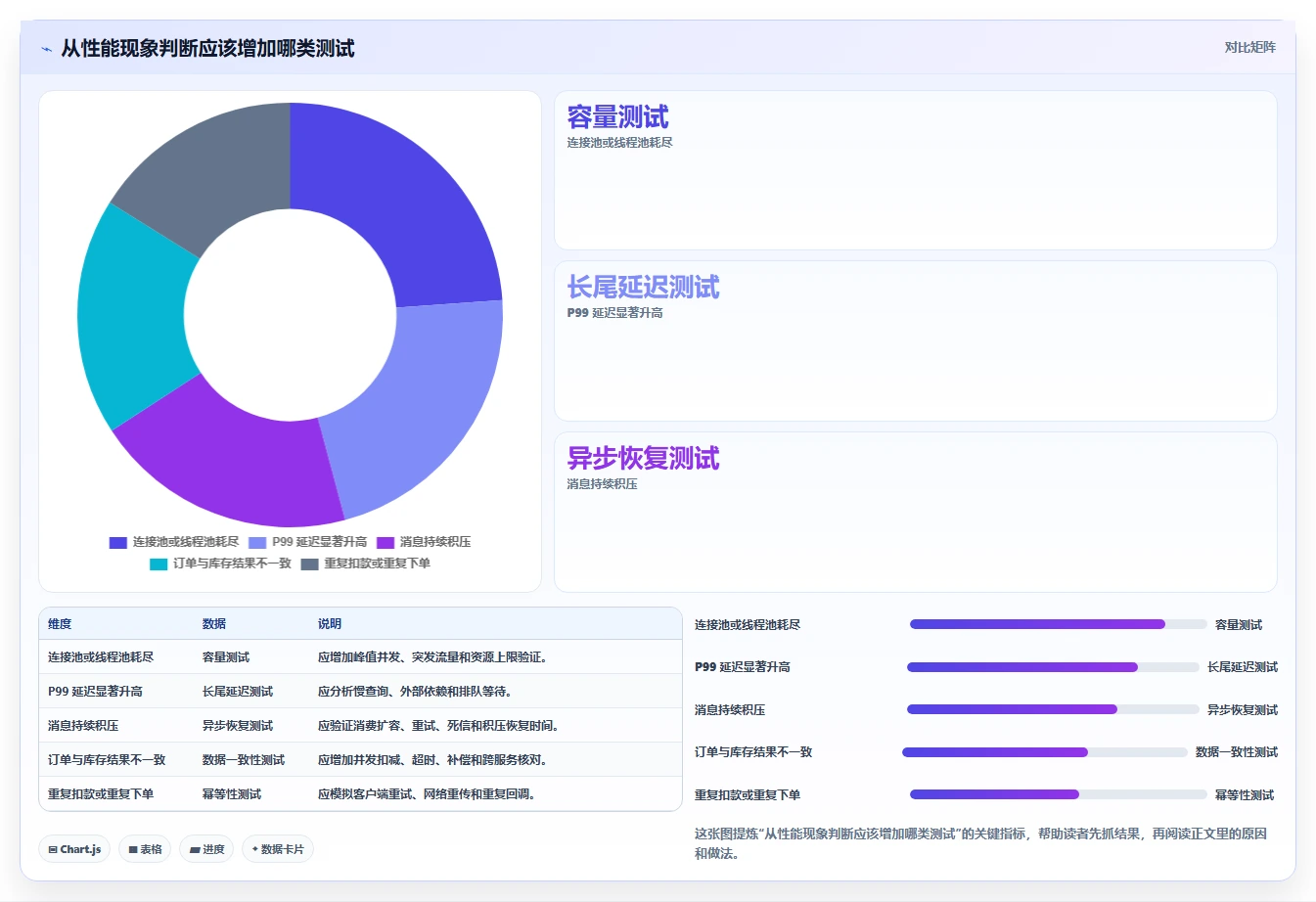Click progress value label 数据一致性测试

coord(1237,752)
